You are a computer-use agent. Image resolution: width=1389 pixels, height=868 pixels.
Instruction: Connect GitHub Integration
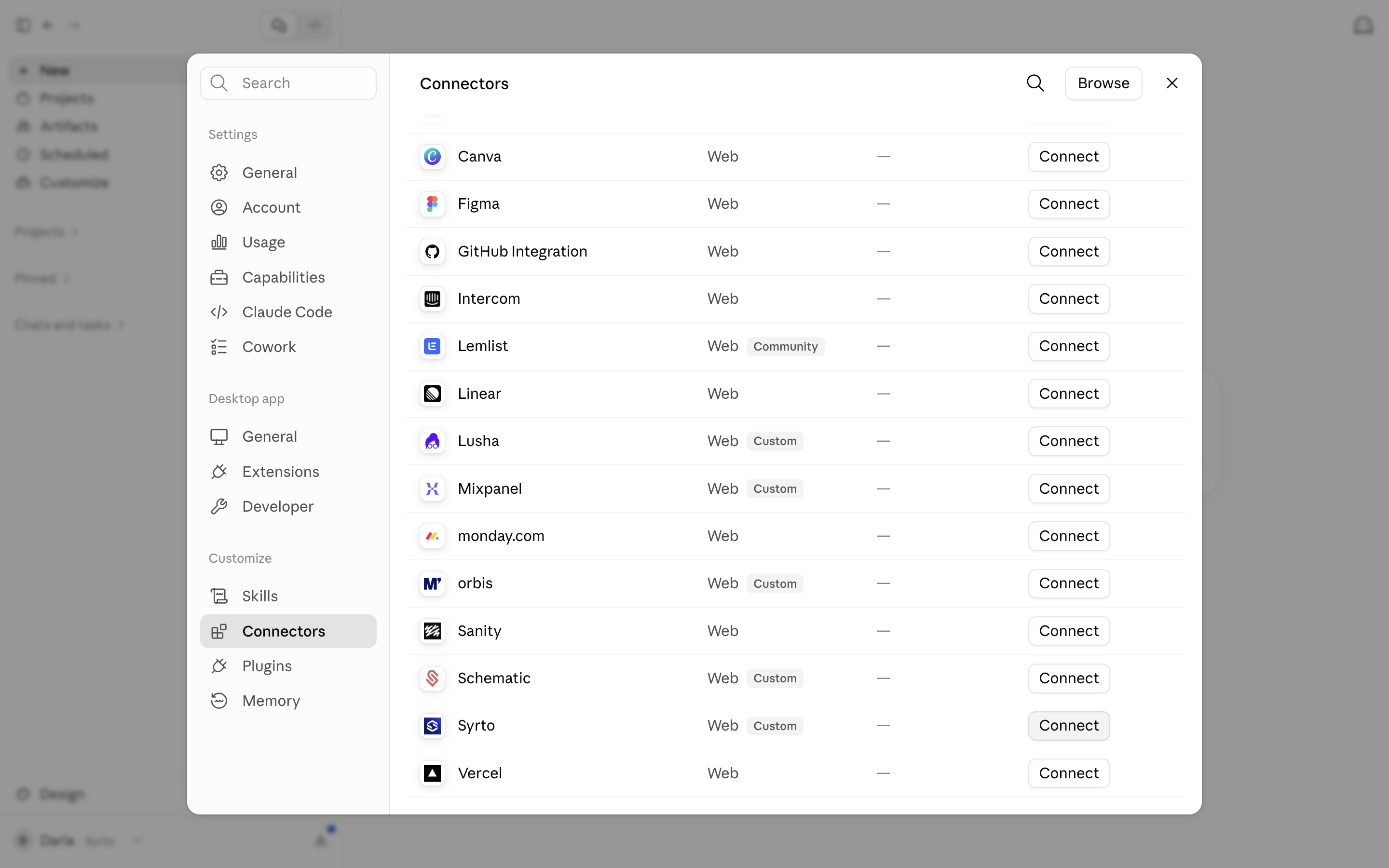pos(1069,251)
